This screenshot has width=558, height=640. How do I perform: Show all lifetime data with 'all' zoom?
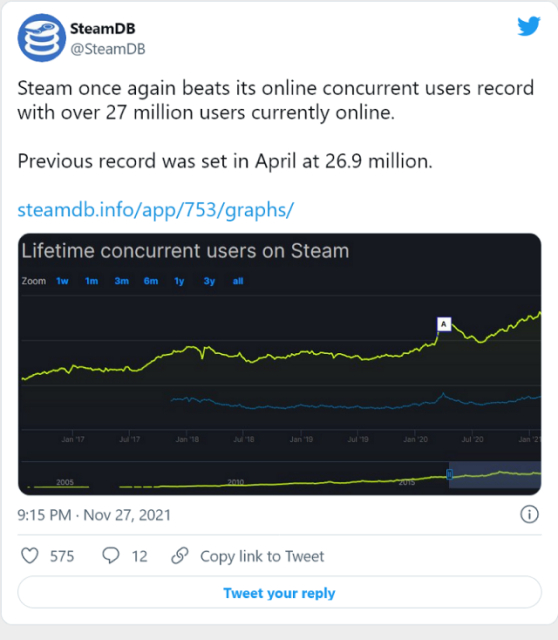click(x=238, y=281)
